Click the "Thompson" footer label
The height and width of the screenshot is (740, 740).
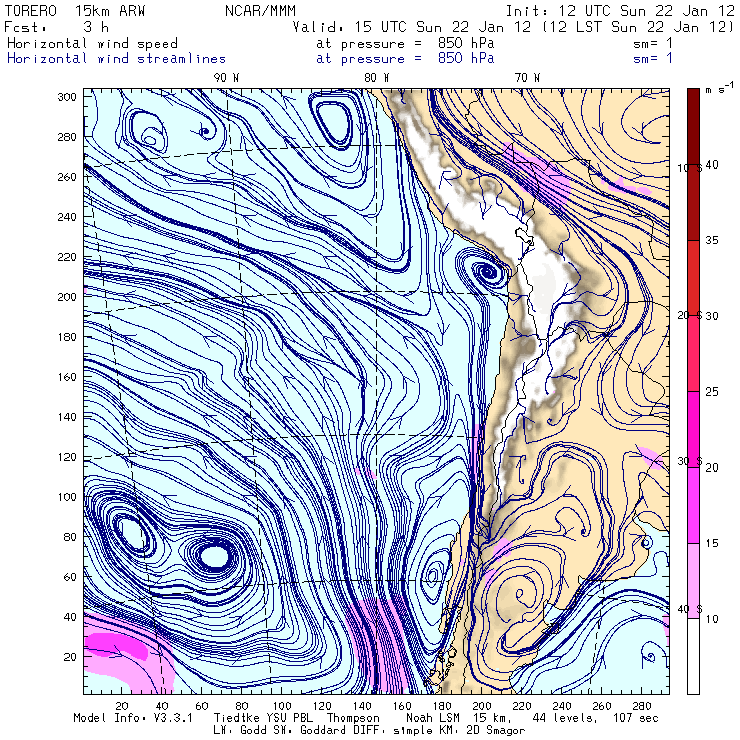(x=353, y=718)
